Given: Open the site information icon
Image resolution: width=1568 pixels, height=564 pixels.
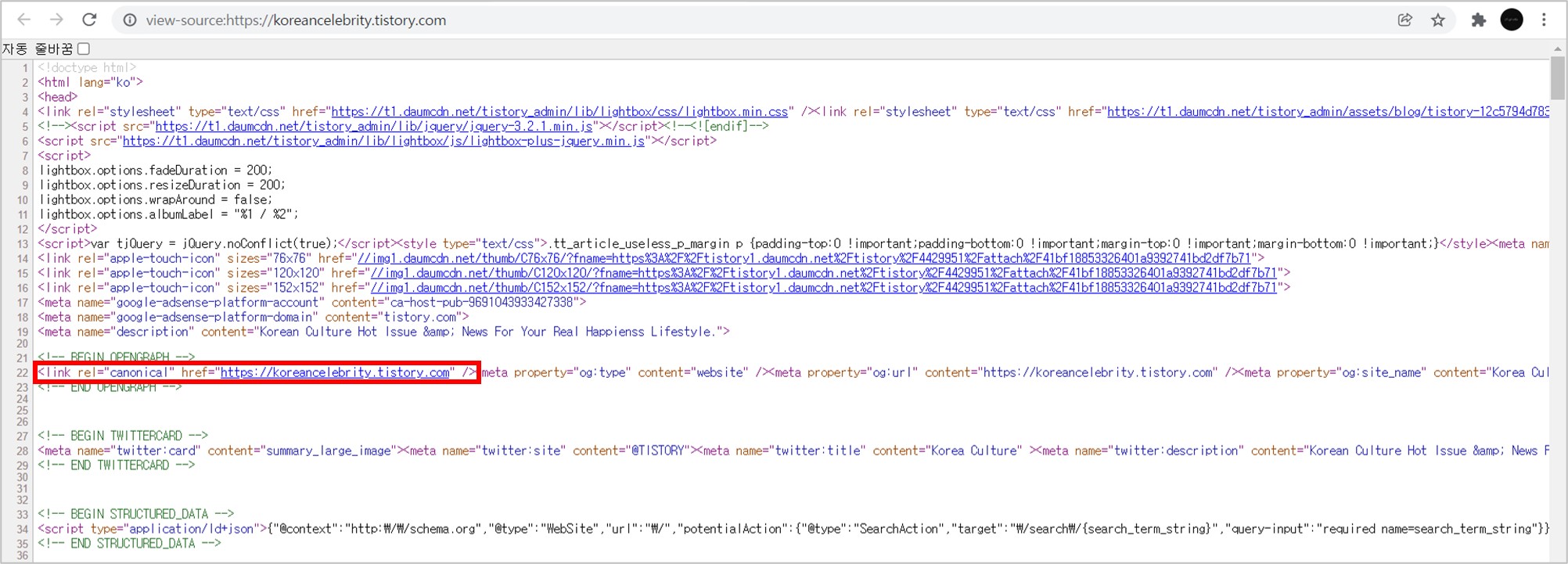Looking at the screenshot, I should [130, 20].
